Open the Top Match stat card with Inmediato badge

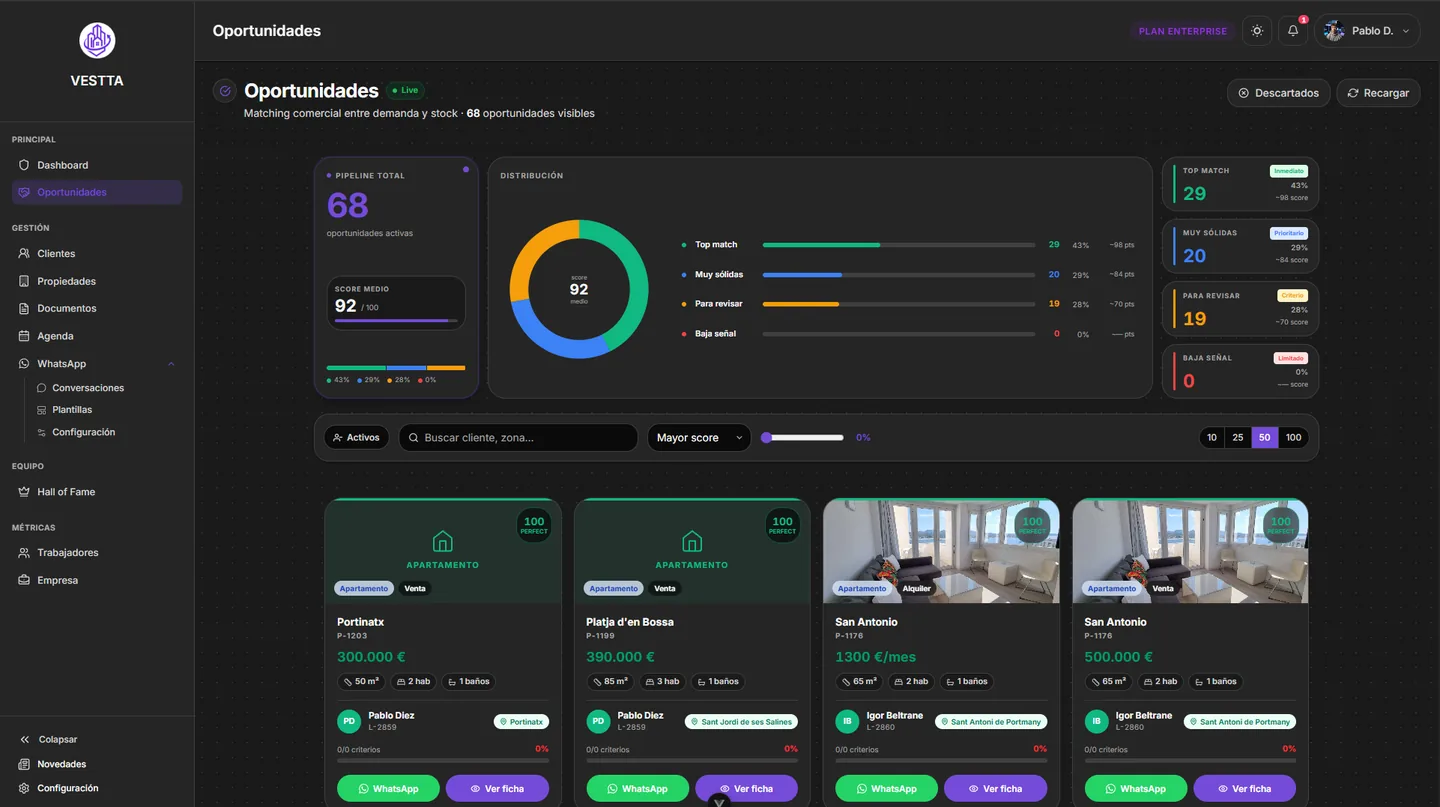pyautogui.click(x=1240, y=185)
